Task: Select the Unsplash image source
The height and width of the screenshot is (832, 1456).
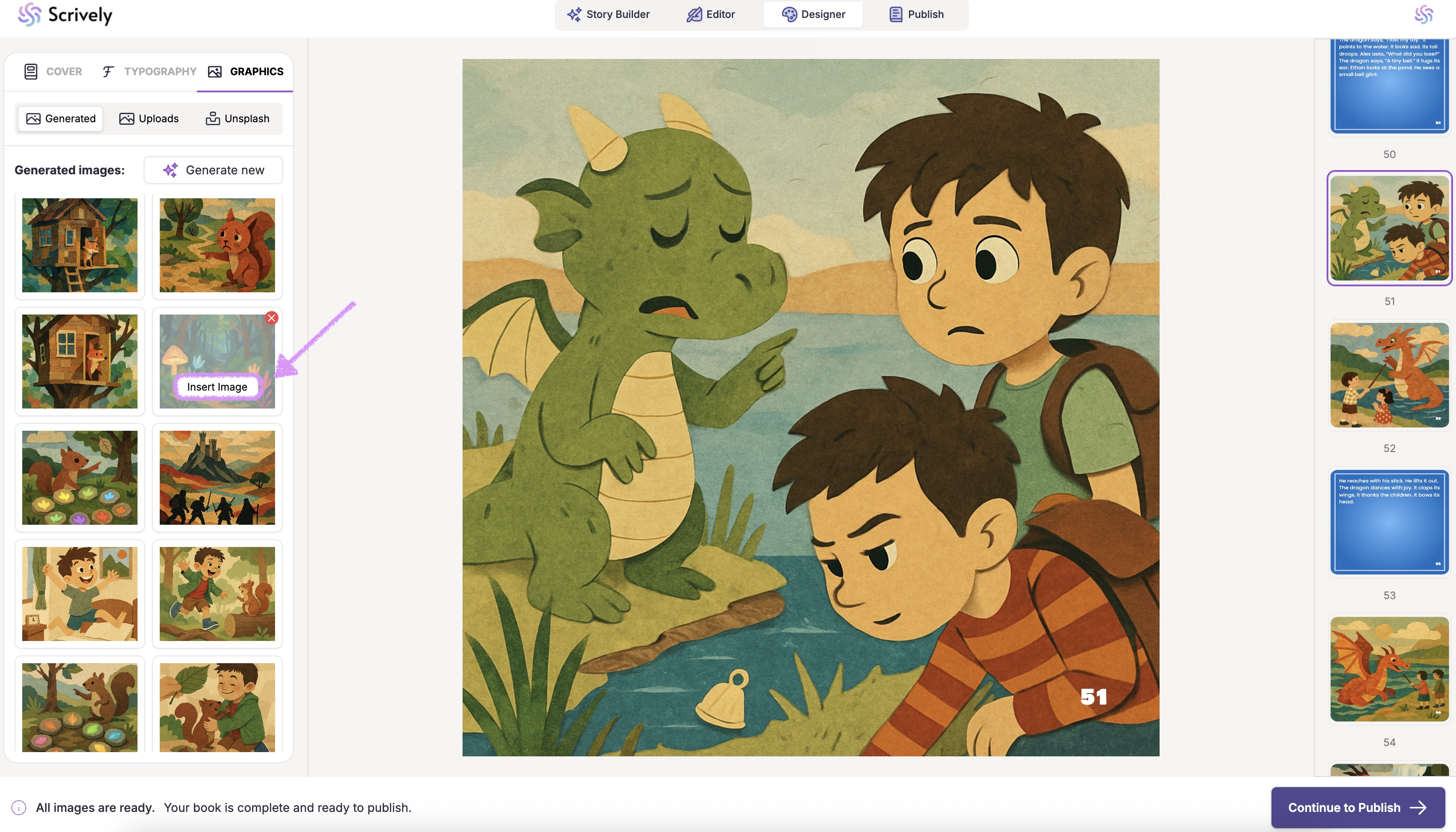Action: pyautogui.click(x=237, y=118)
